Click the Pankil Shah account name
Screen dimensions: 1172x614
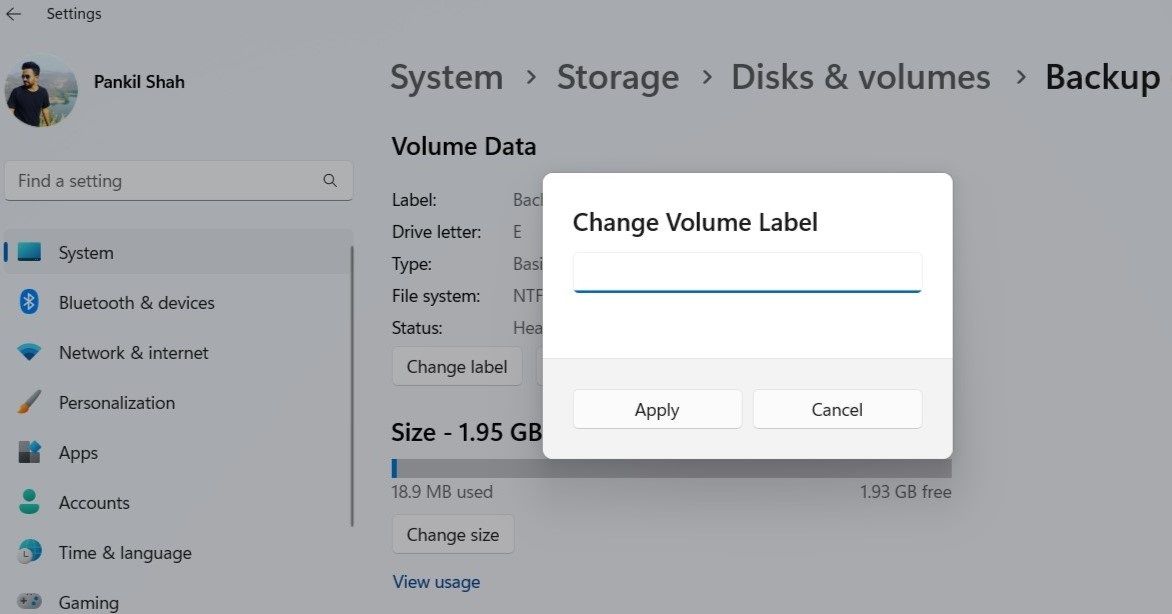point(139,82)
